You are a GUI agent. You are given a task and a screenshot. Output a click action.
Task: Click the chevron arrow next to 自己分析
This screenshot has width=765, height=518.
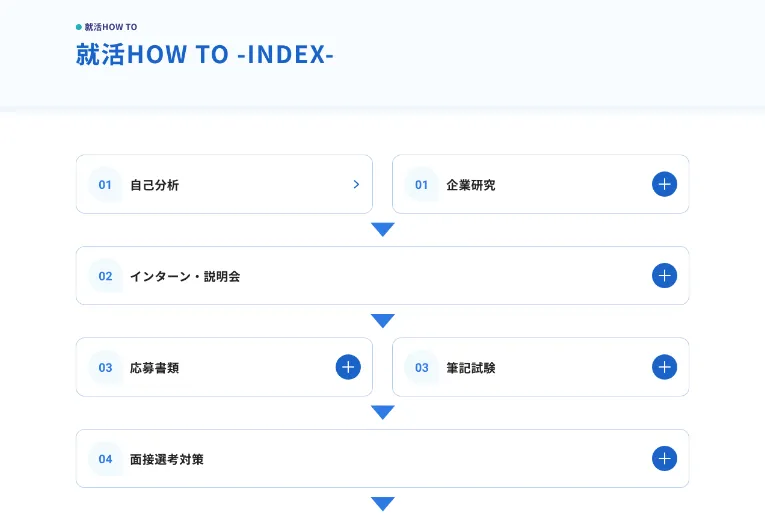pos(356,184)
